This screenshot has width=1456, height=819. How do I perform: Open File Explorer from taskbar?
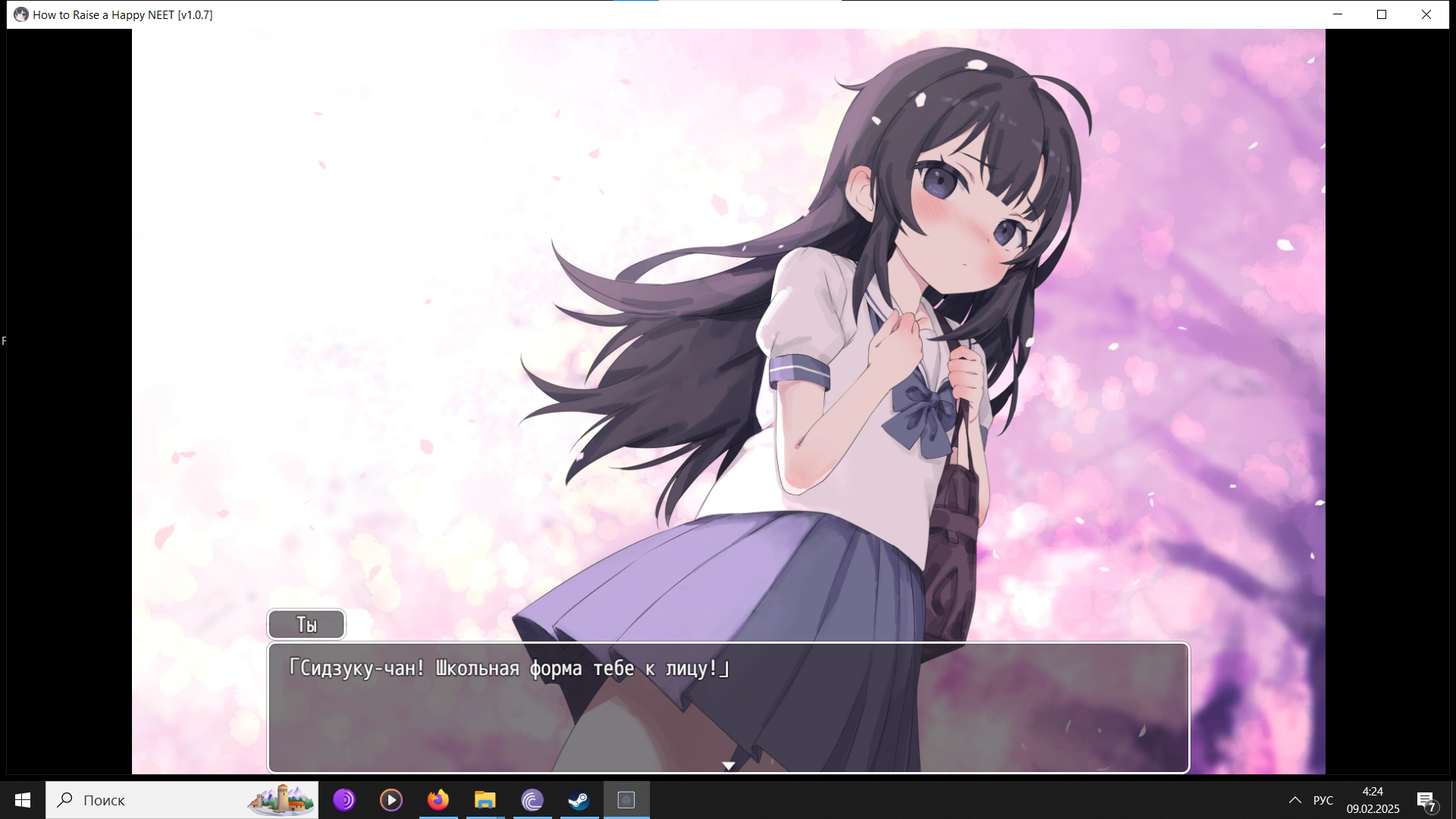[485, 800]
